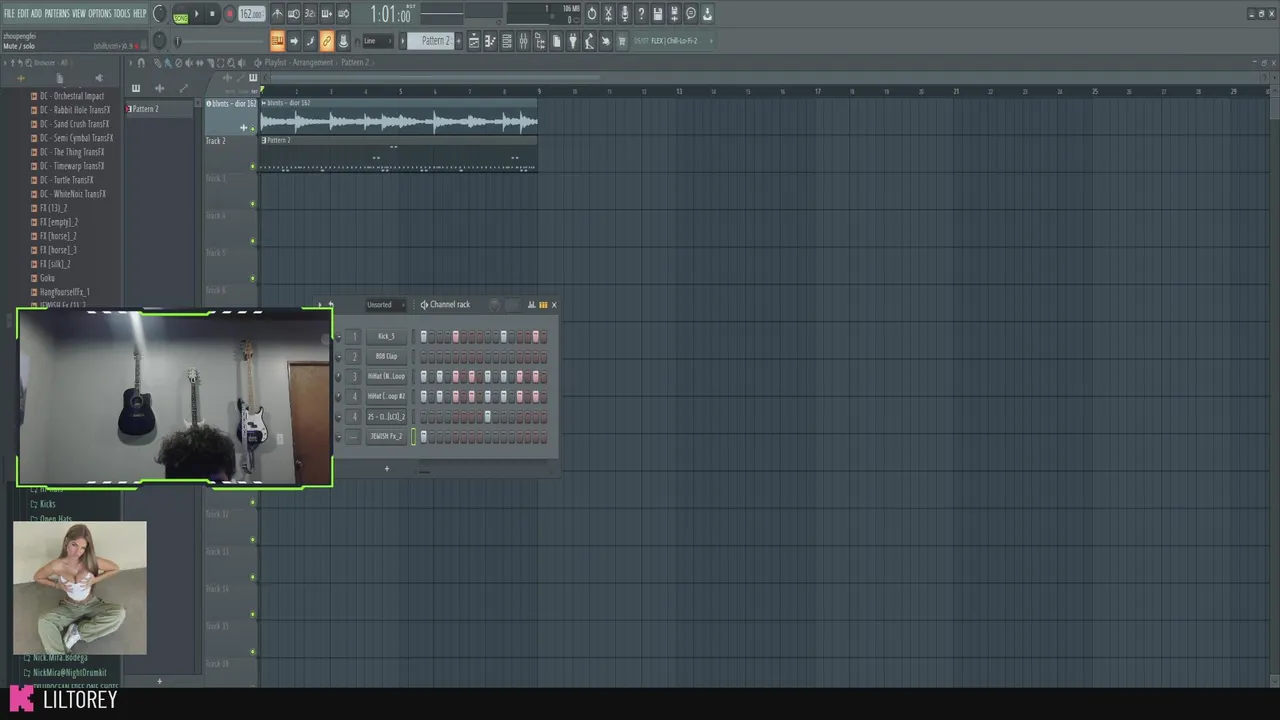Click the microphone icon in top toolbar

click(625, 14)
